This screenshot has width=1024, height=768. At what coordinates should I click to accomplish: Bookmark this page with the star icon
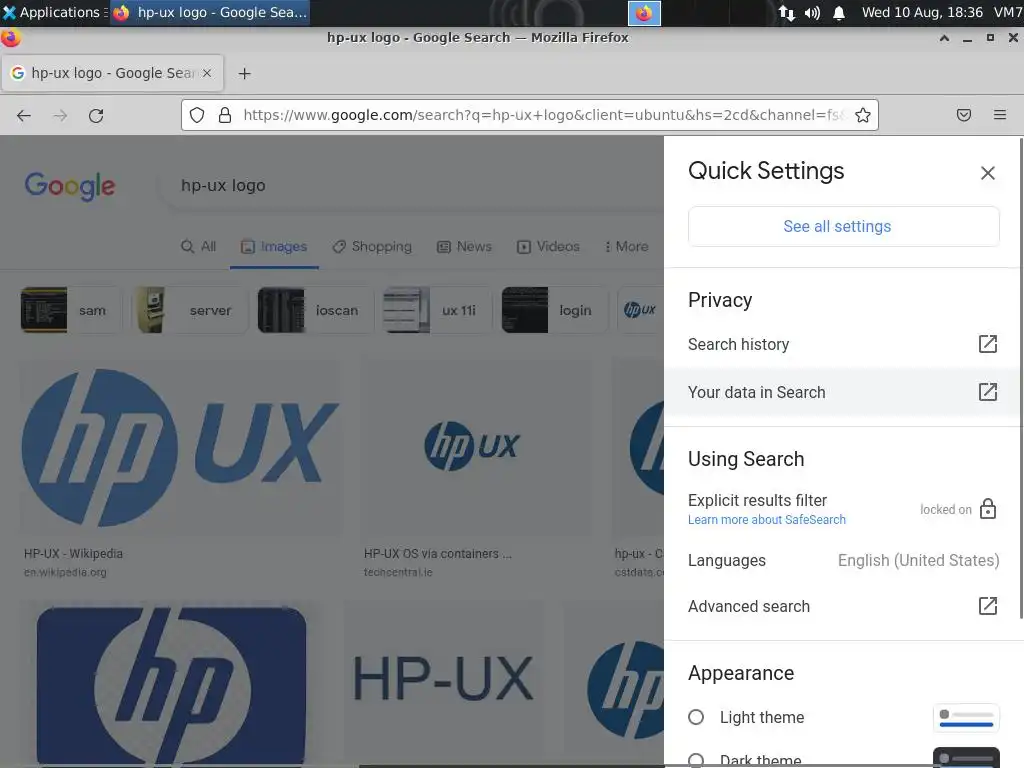(x=863, y=116)
